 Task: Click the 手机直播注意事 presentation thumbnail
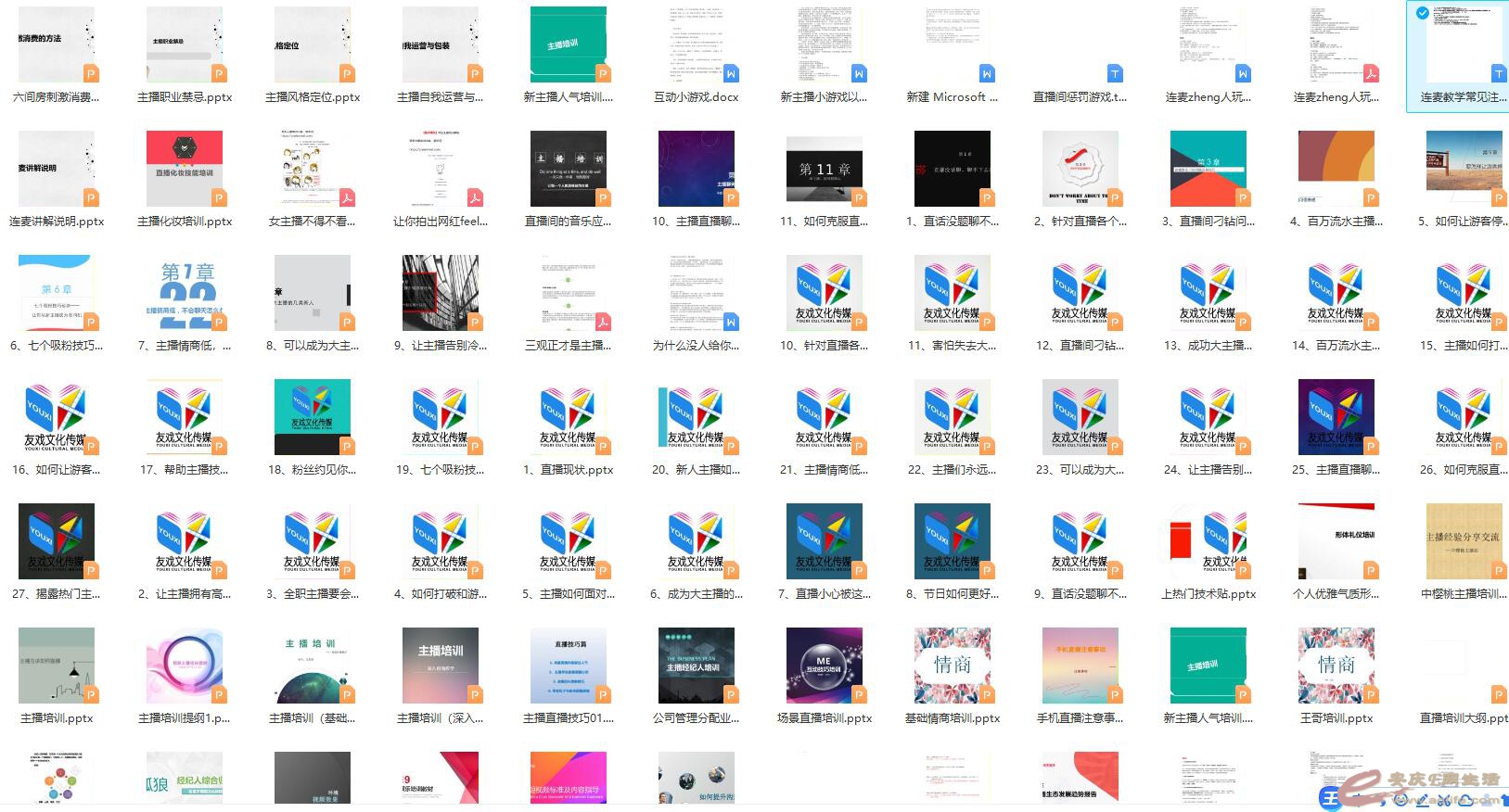click(x=1081, y=666)
